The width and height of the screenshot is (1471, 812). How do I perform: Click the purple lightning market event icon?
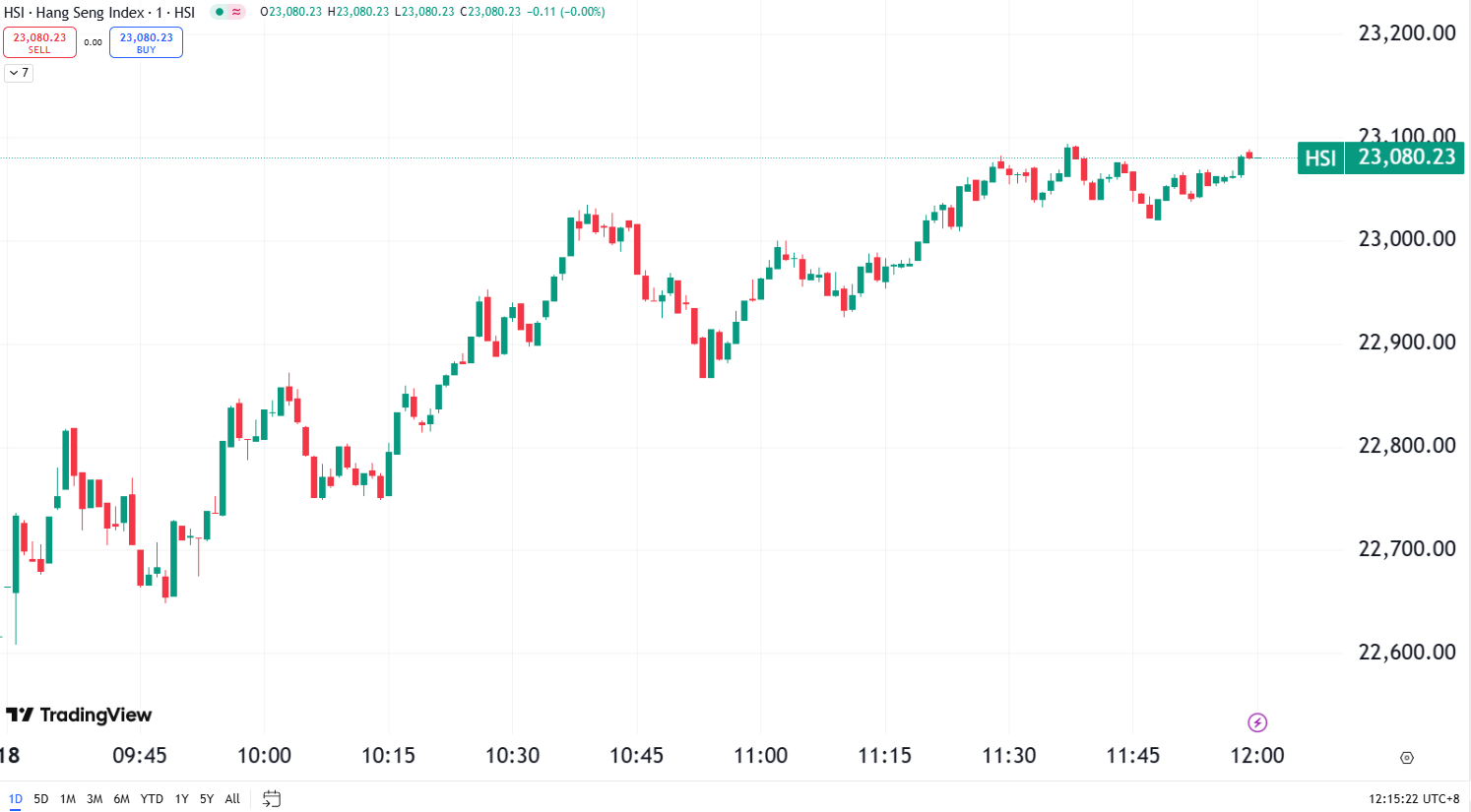pyautogui.click(x=1259, y=721)
